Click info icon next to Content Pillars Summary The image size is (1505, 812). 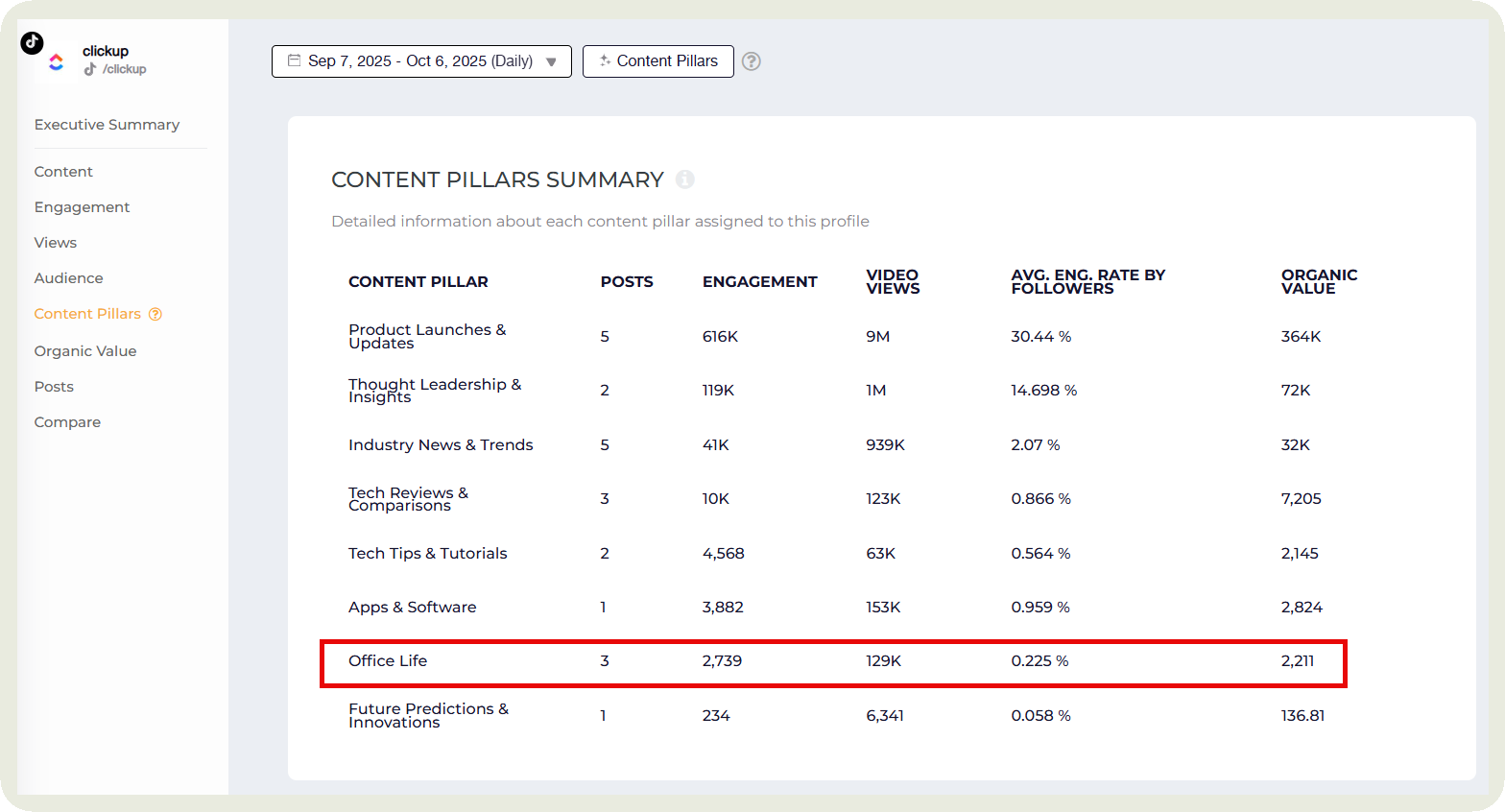point(684,179)
